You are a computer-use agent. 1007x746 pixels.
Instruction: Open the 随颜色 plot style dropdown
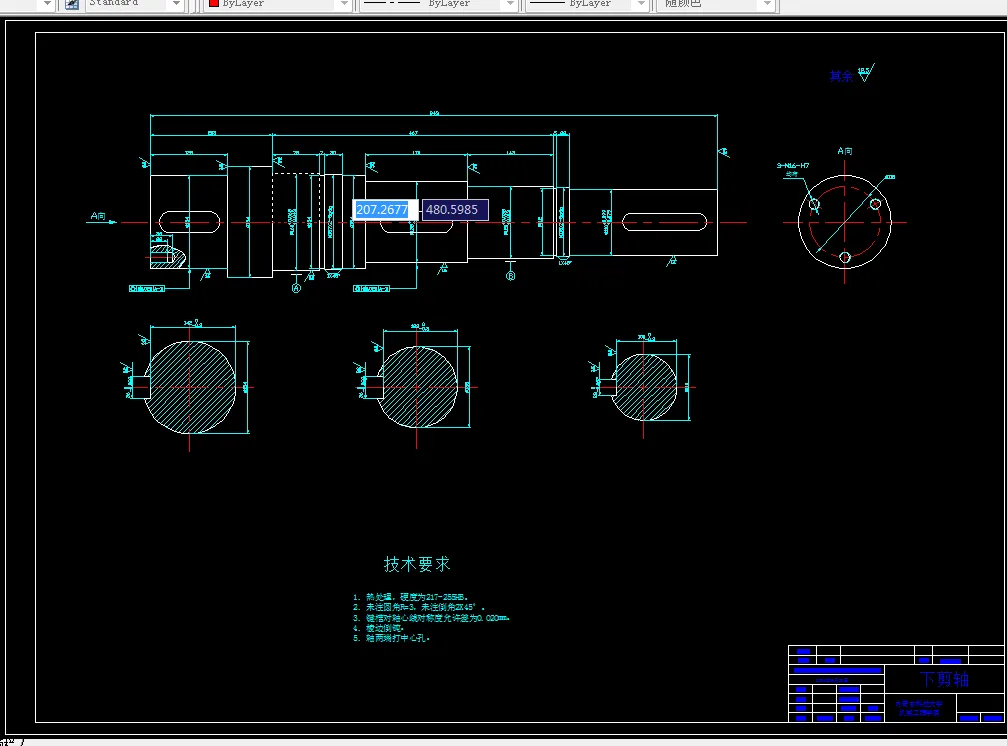(767, 4)
